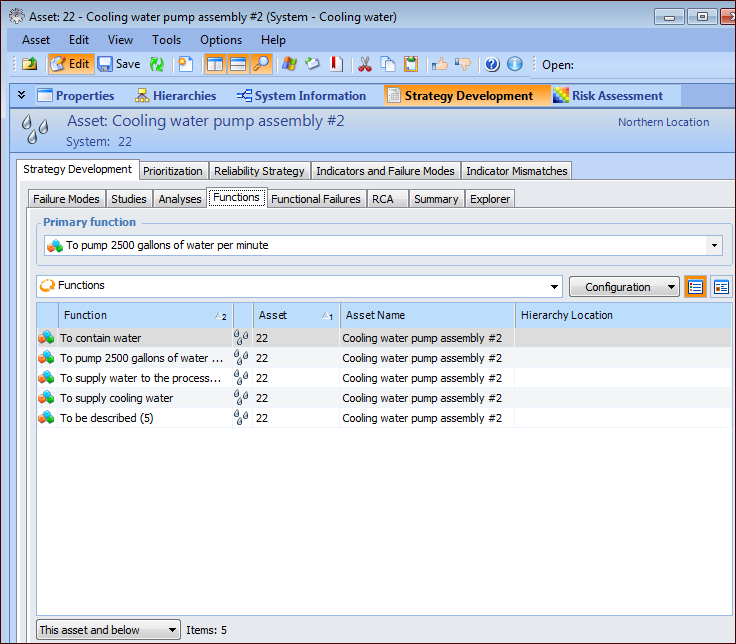
Task: Open the Primary function dropdown
Action: [714, 245]
